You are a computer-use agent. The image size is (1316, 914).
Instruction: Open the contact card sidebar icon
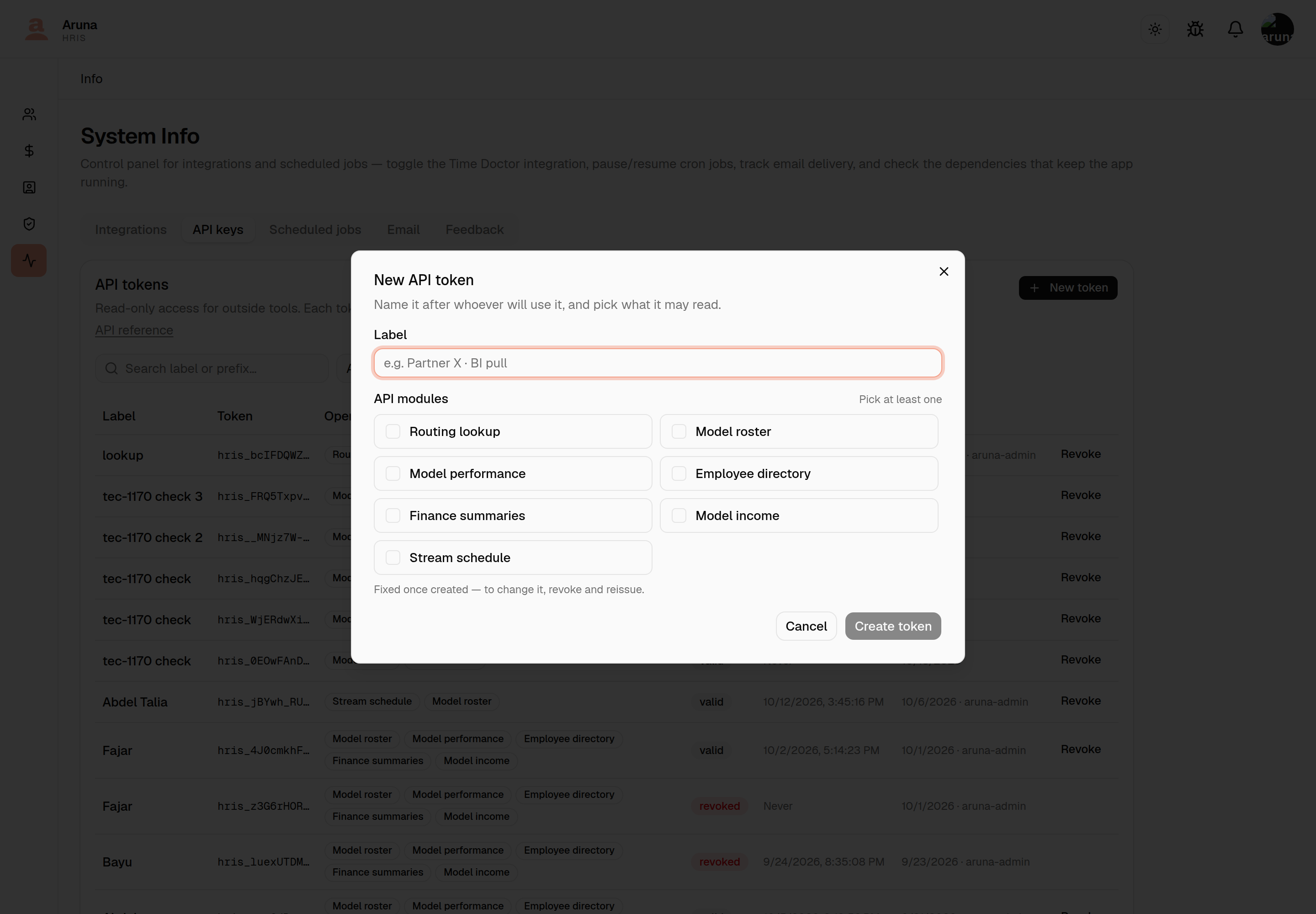pos(29,187)
